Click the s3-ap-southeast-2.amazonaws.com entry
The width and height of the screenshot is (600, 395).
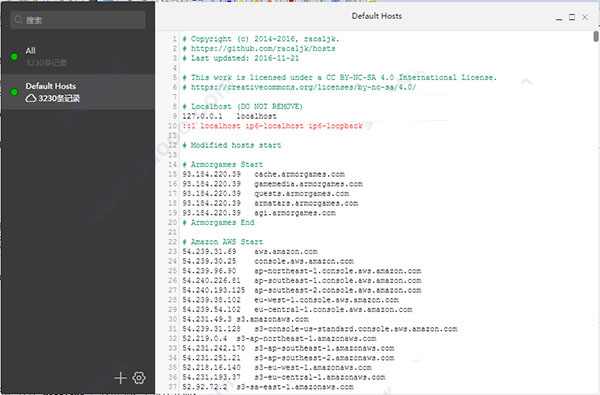(x=288, y=358)
